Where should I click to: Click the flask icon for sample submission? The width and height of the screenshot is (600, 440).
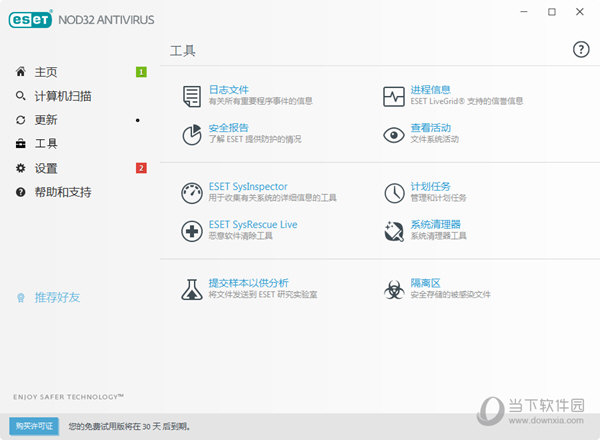pyautogui.click(x=192, y=290)
